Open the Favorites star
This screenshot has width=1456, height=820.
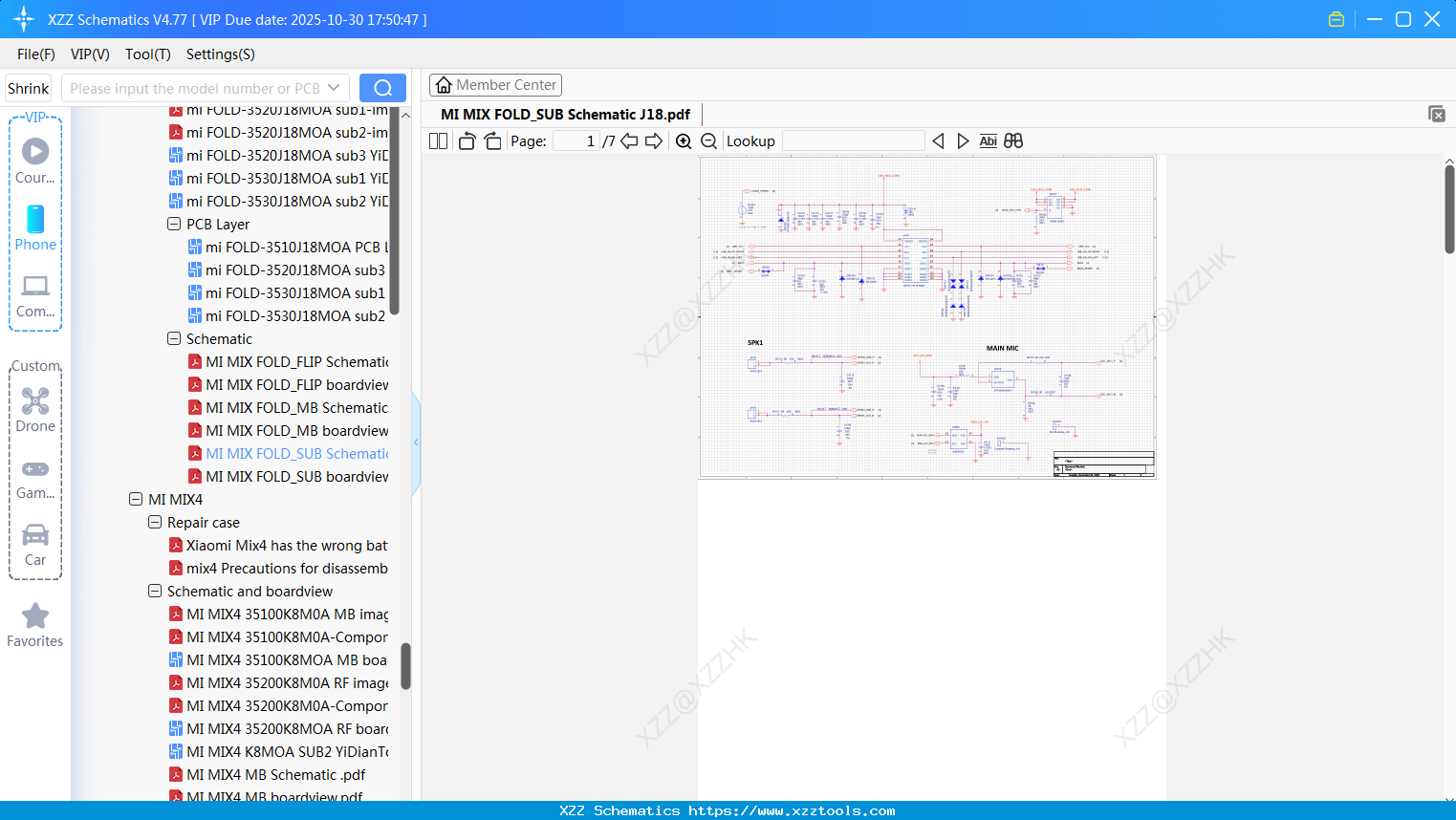click(x=35, y=625)
